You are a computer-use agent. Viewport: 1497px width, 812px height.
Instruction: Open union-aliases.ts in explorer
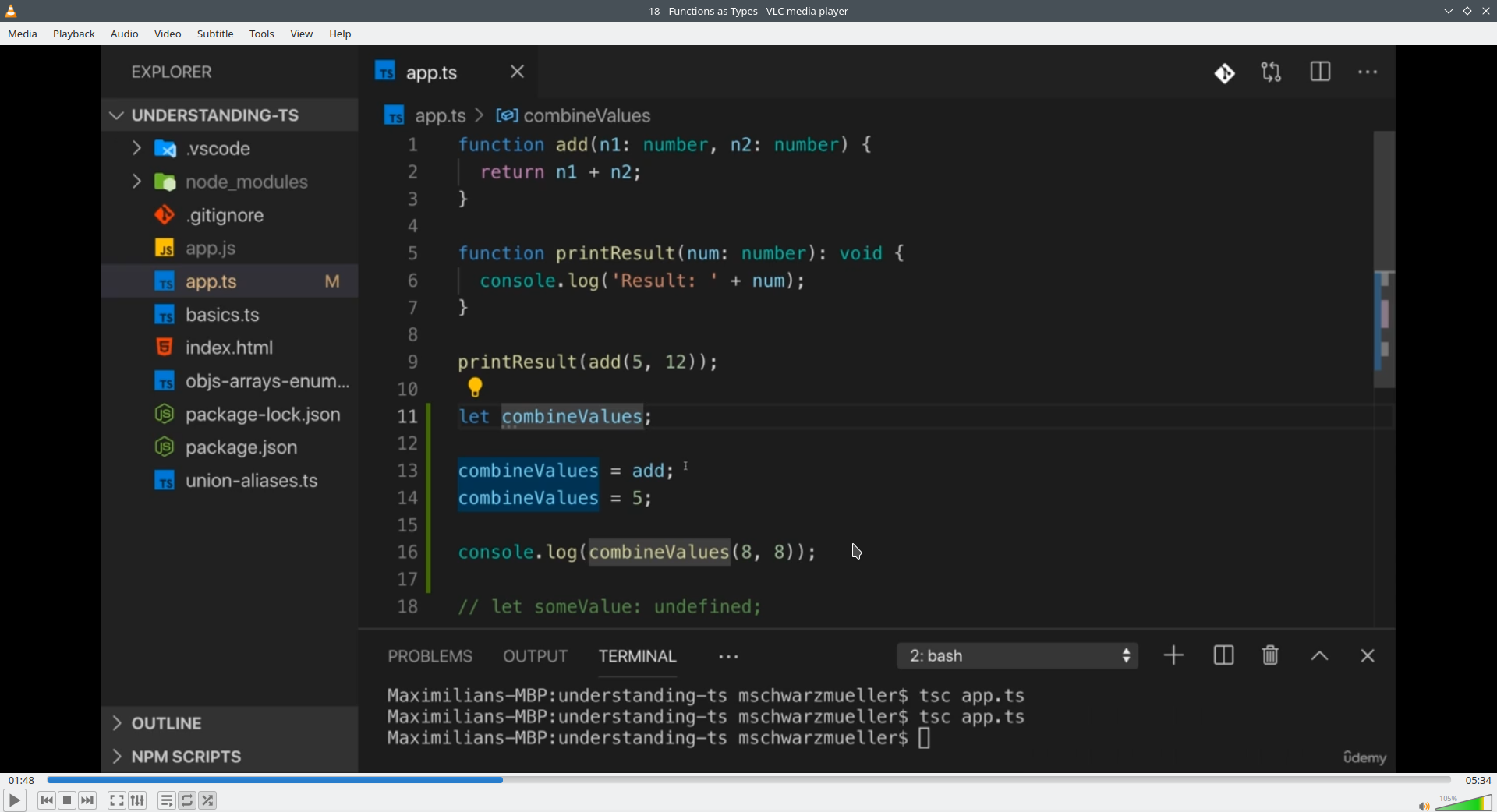click(230, 481)
